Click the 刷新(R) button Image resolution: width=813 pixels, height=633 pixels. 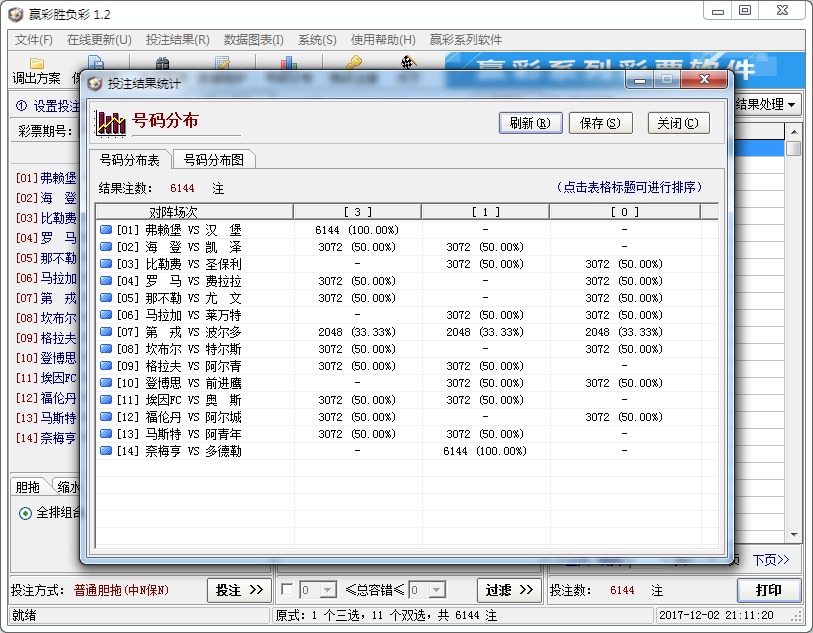pyautogui.click(x=527, y=122)
